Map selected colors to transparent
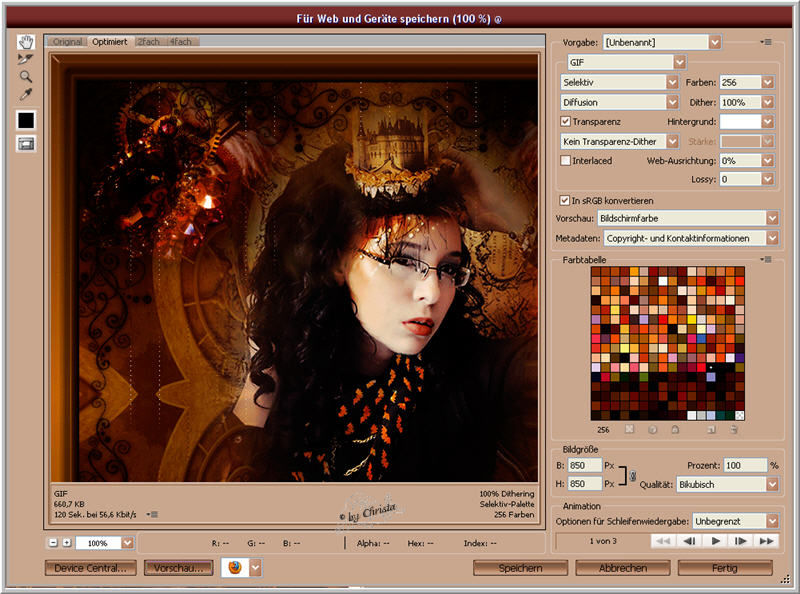The height and width of the screenshot is (594, 800). (x=630, y=429)
